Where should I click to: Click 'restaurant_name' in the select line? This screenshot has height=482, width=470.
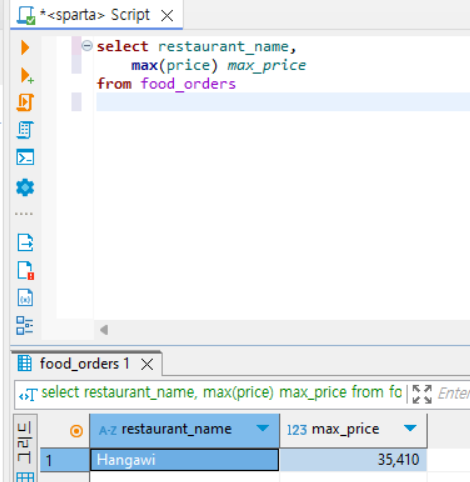[223, 47]
